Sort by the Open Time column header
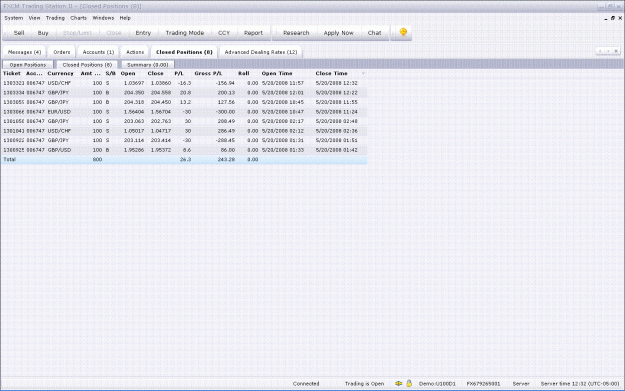The image size is (625, 391). coord(277,73)
